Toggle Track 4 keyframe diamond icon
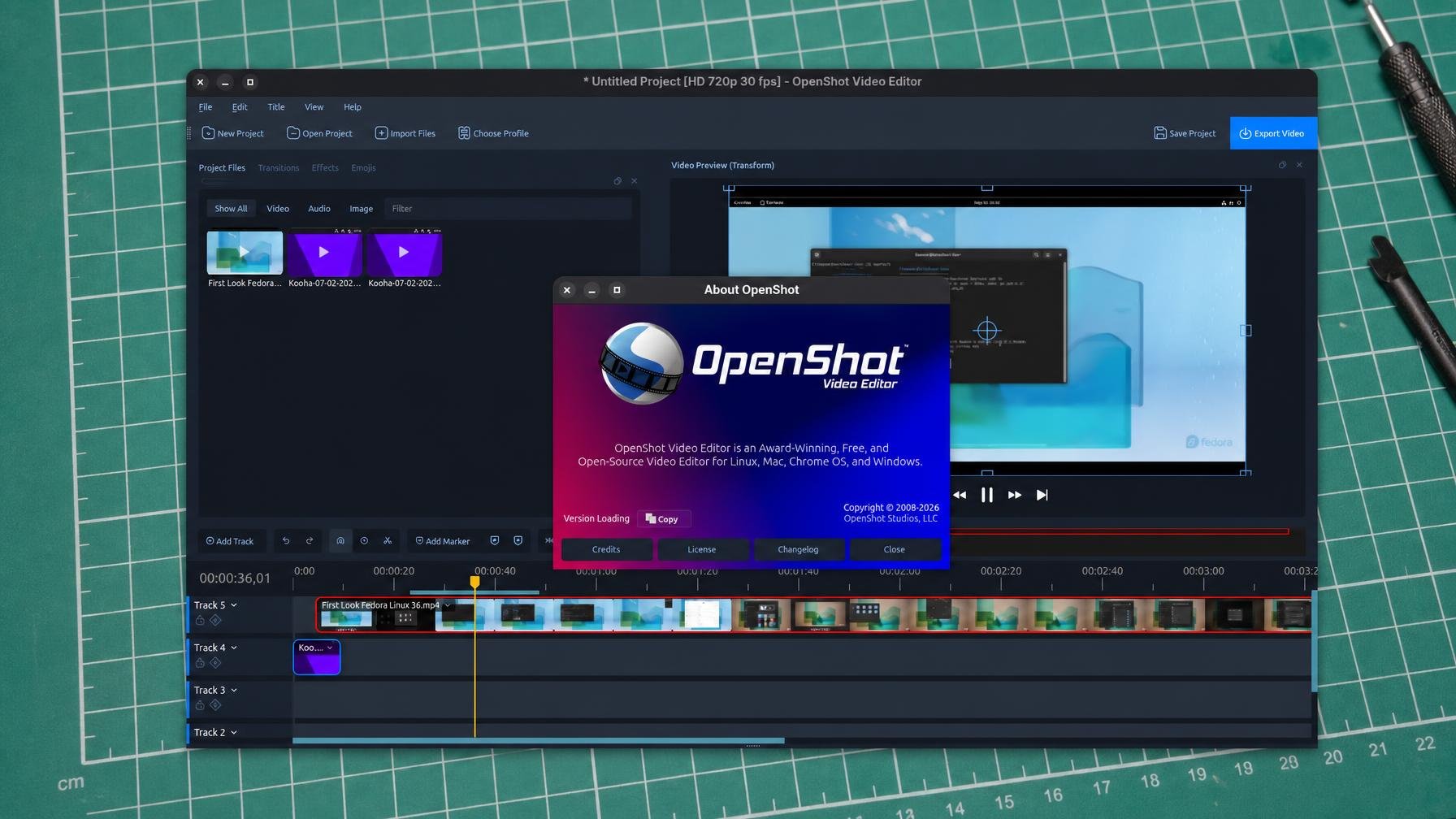Screen dimensions: 1456x819 point(215,663)
